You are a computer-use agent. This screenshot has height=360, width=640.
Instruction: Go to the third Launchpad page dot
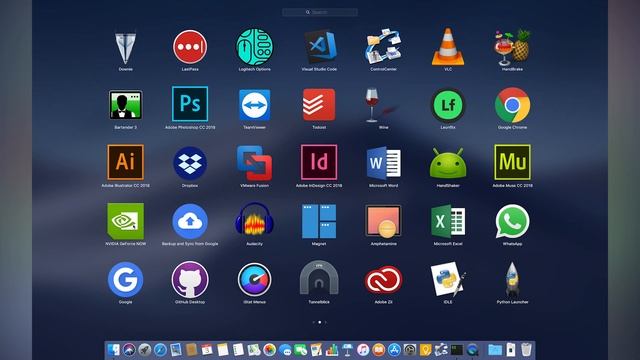(x=326, y=322)
